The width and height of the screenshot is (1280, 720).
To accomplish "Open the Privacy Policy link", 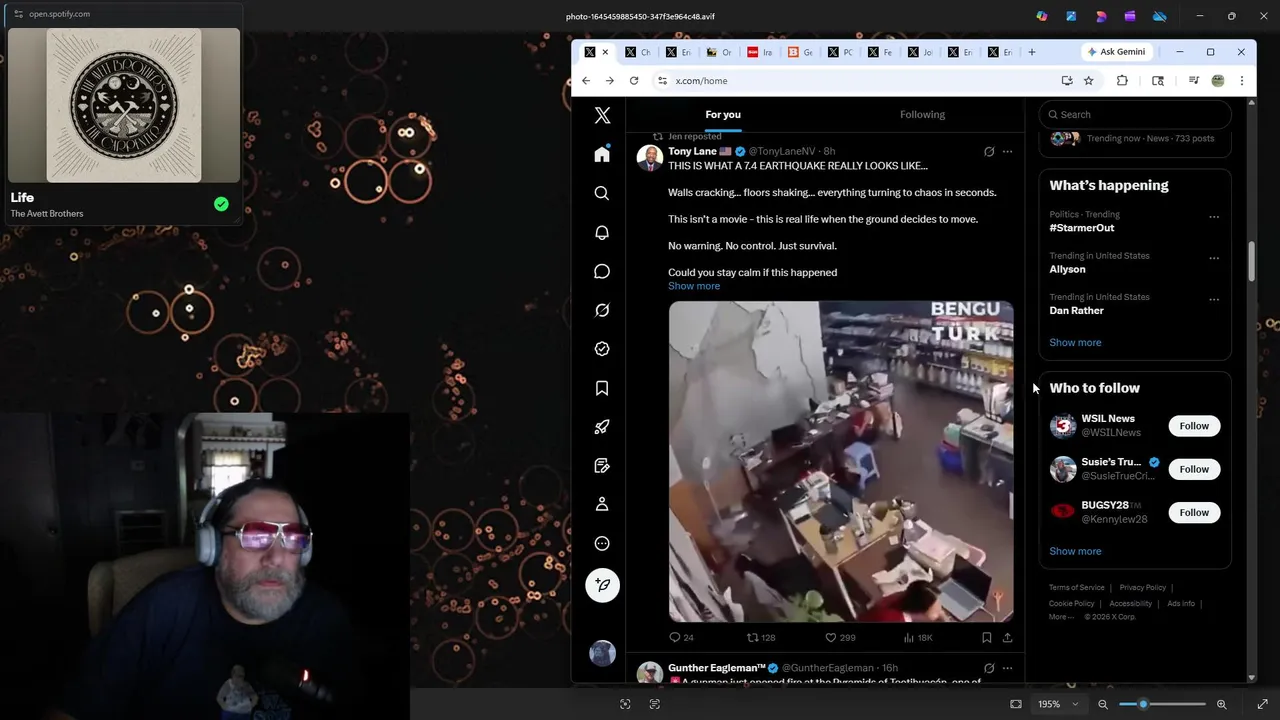I will click(x=1143, y=588).
